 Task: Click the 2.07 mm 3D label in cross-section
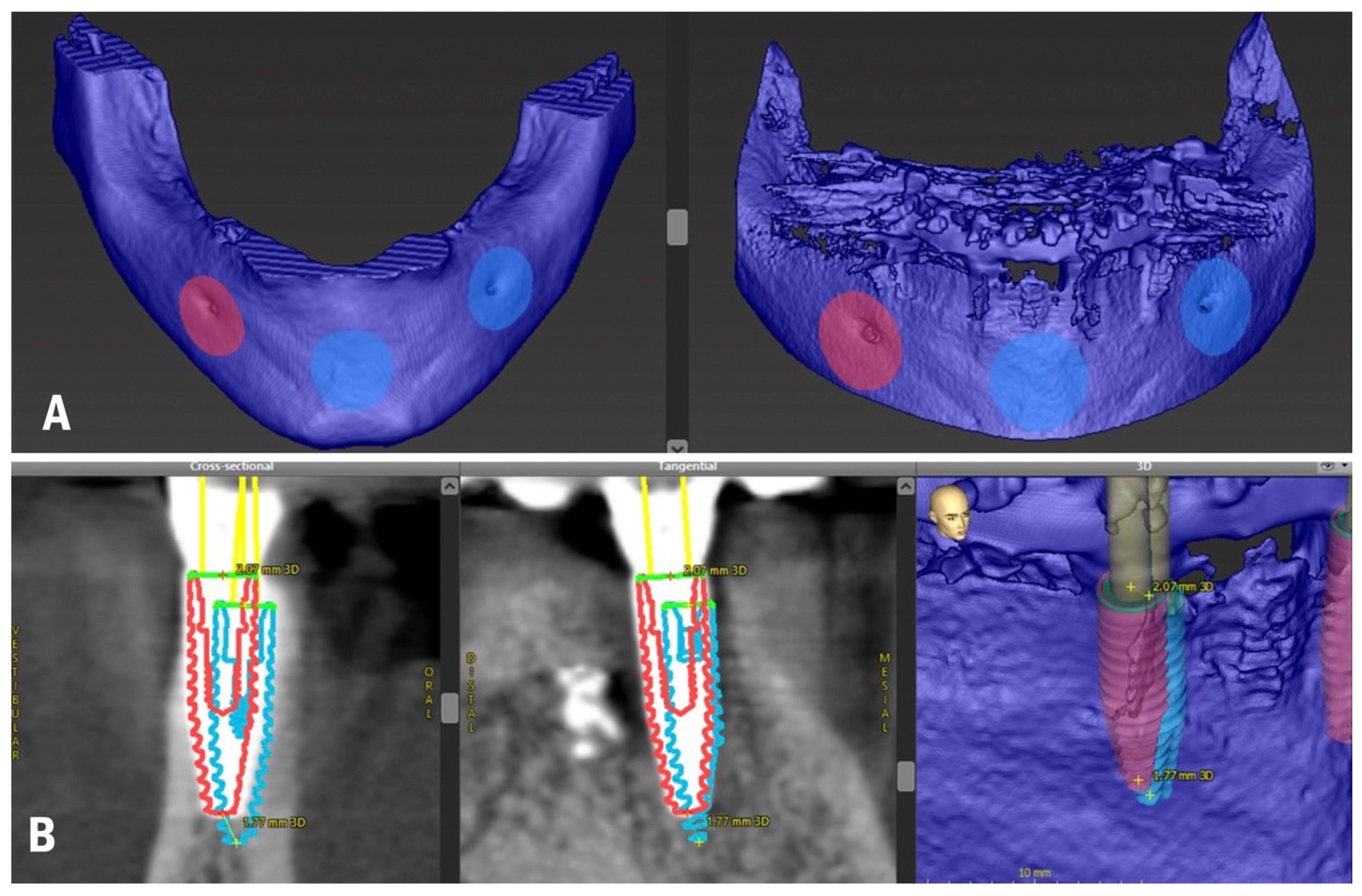[267, 570]
